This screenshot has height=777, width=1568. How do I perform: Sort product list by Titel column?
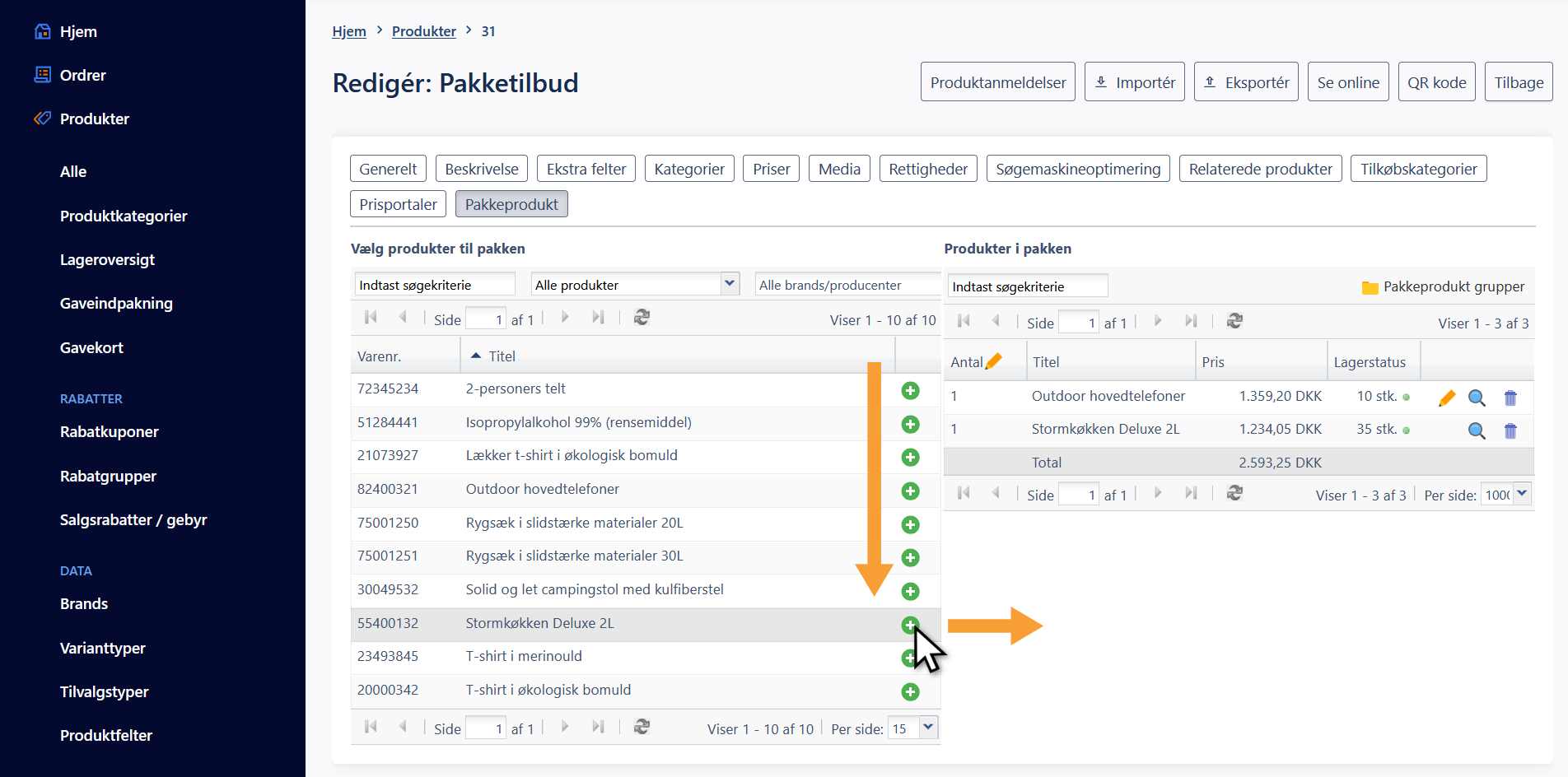pyautogui.click(x=502, y=356)
